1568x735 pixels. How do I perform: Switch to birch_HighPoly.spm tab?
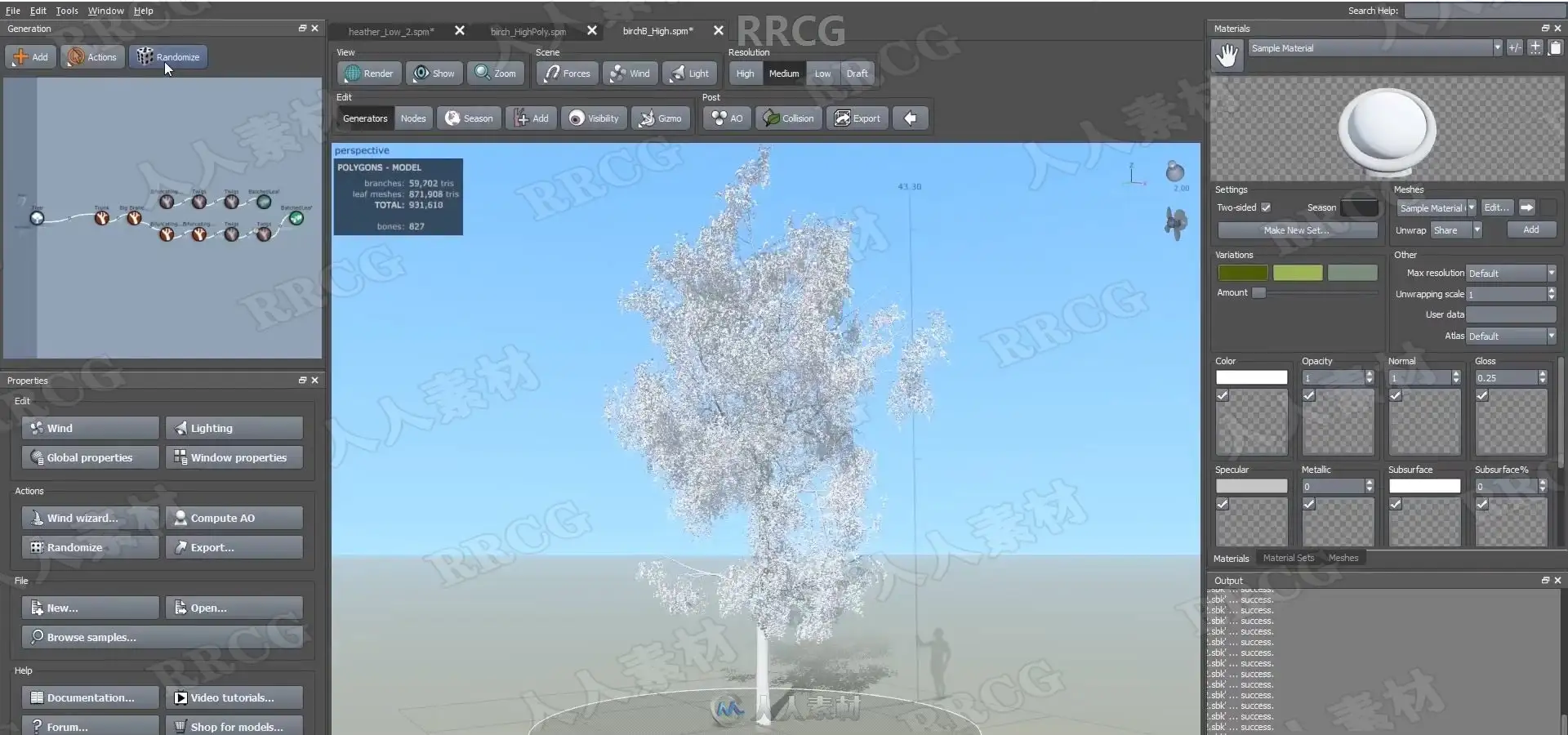coord(528,31)
